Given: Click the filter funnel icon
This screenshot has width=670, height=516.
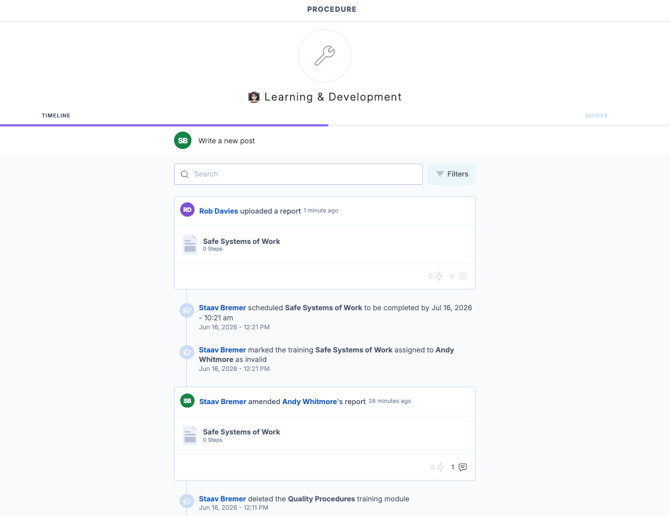Looking at the screenshot, I should tap(440, 174).
